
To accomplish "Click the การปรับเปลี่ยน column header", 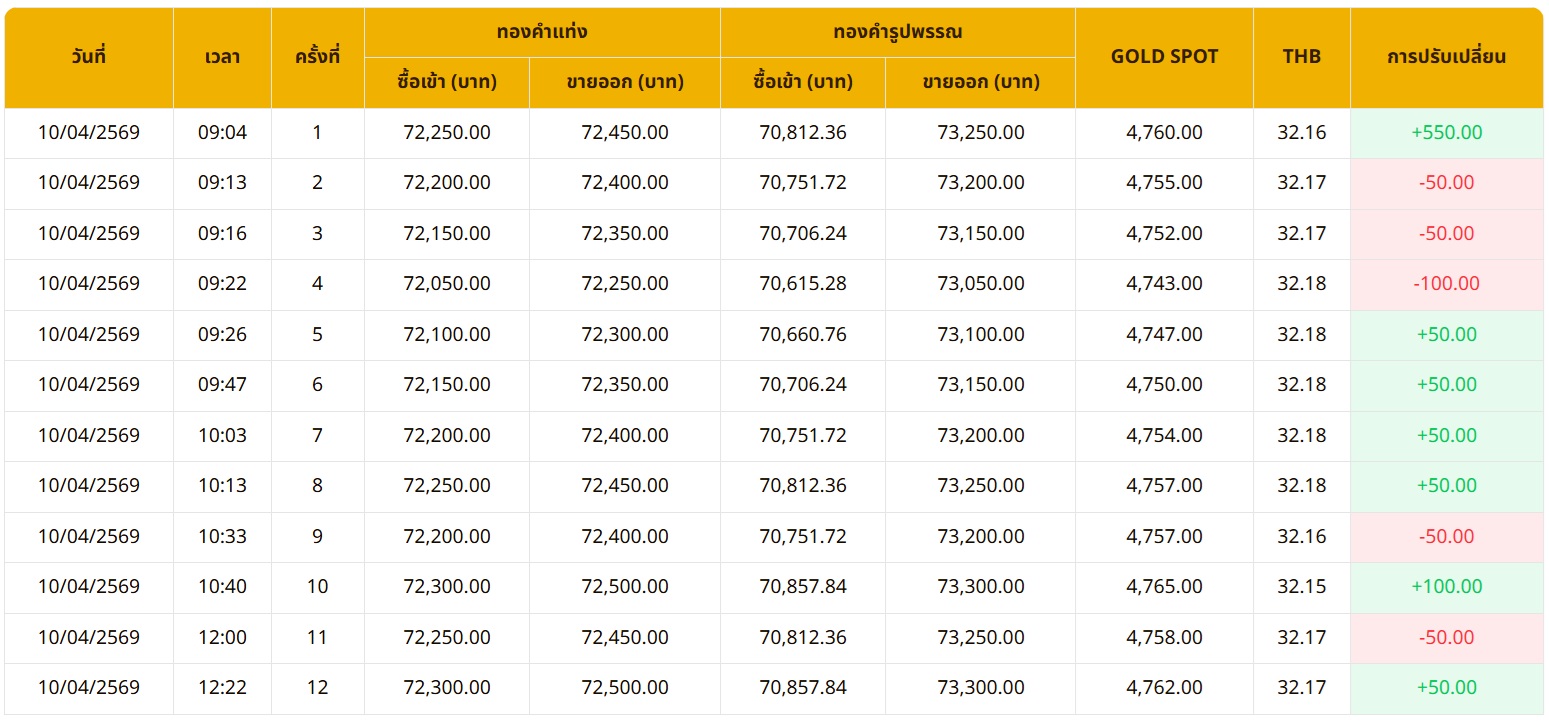I will coord(1446,57).
